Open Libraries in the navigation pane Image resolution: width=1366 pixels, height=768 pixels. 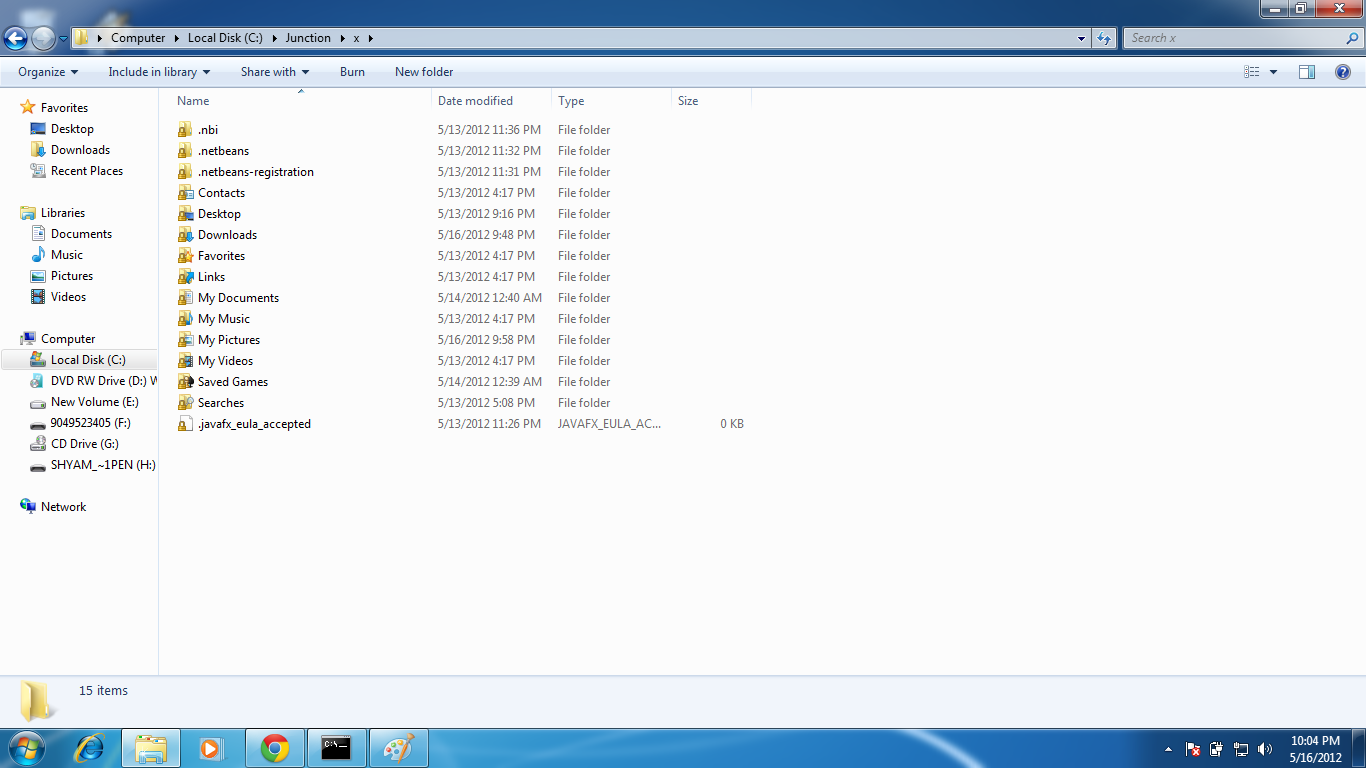[x=62, y=213]
